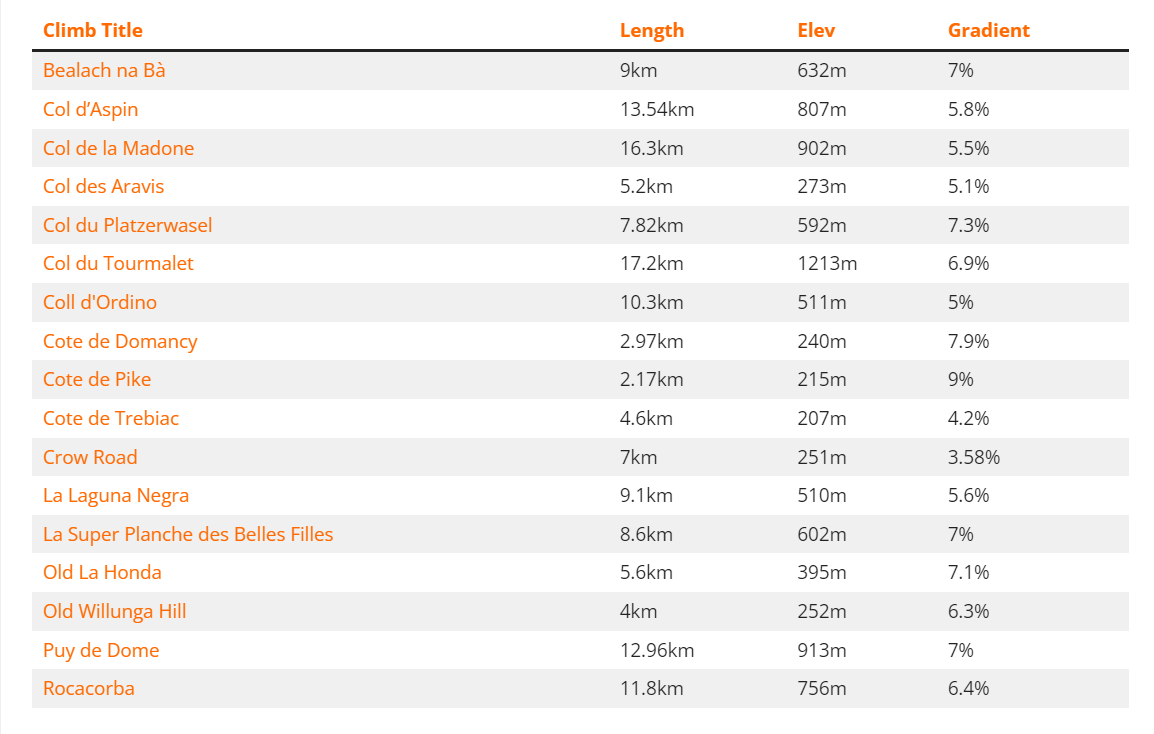Select the Col des Aravis link
The width and height of the screenshot is (1154, 734).
click(103, 187)
